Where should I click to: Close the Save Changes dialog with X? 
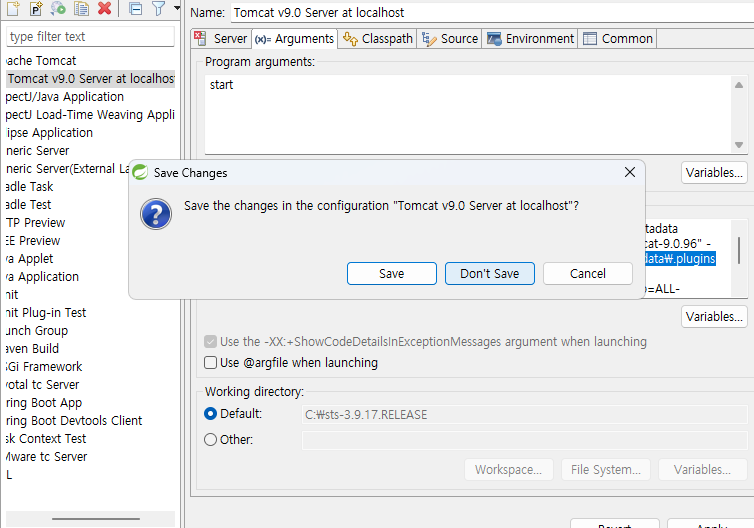pyautogui.click(x=629, y=172)
